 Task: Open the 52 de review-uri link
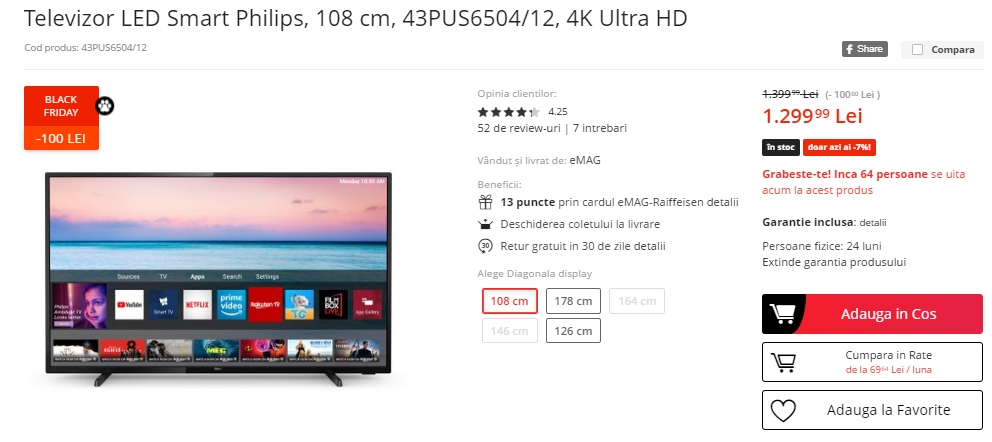point(519,128)
